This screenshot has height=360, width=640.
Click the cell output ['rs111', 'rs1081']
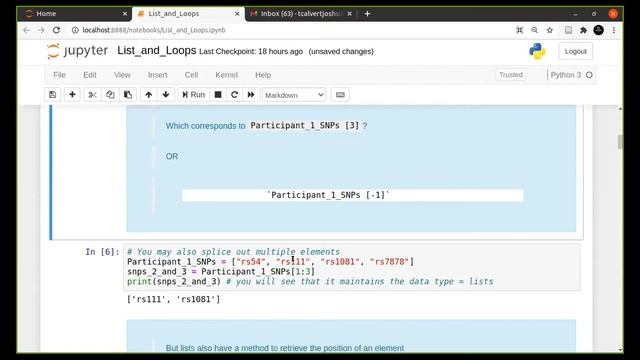point(173,299)
